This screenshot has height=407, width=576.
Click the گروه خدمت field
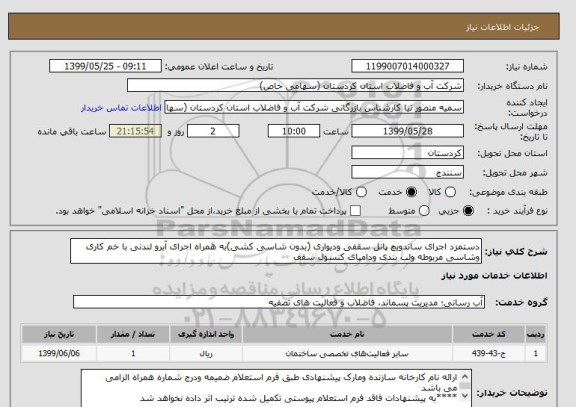tap(279, 302)
